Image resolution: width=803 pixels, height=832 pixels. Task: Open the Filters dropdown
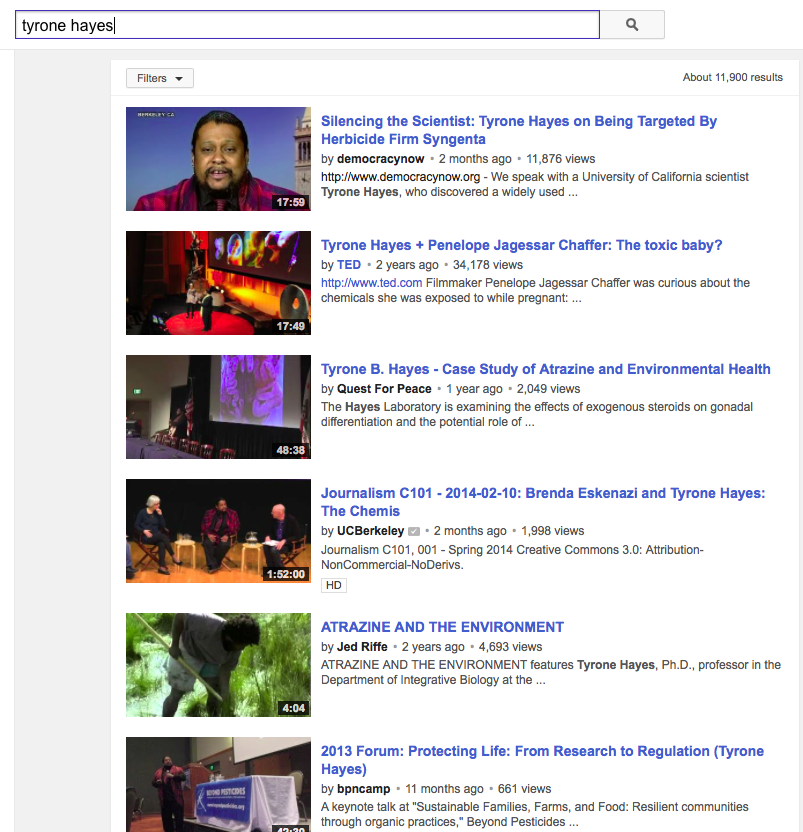pos(159,78)
